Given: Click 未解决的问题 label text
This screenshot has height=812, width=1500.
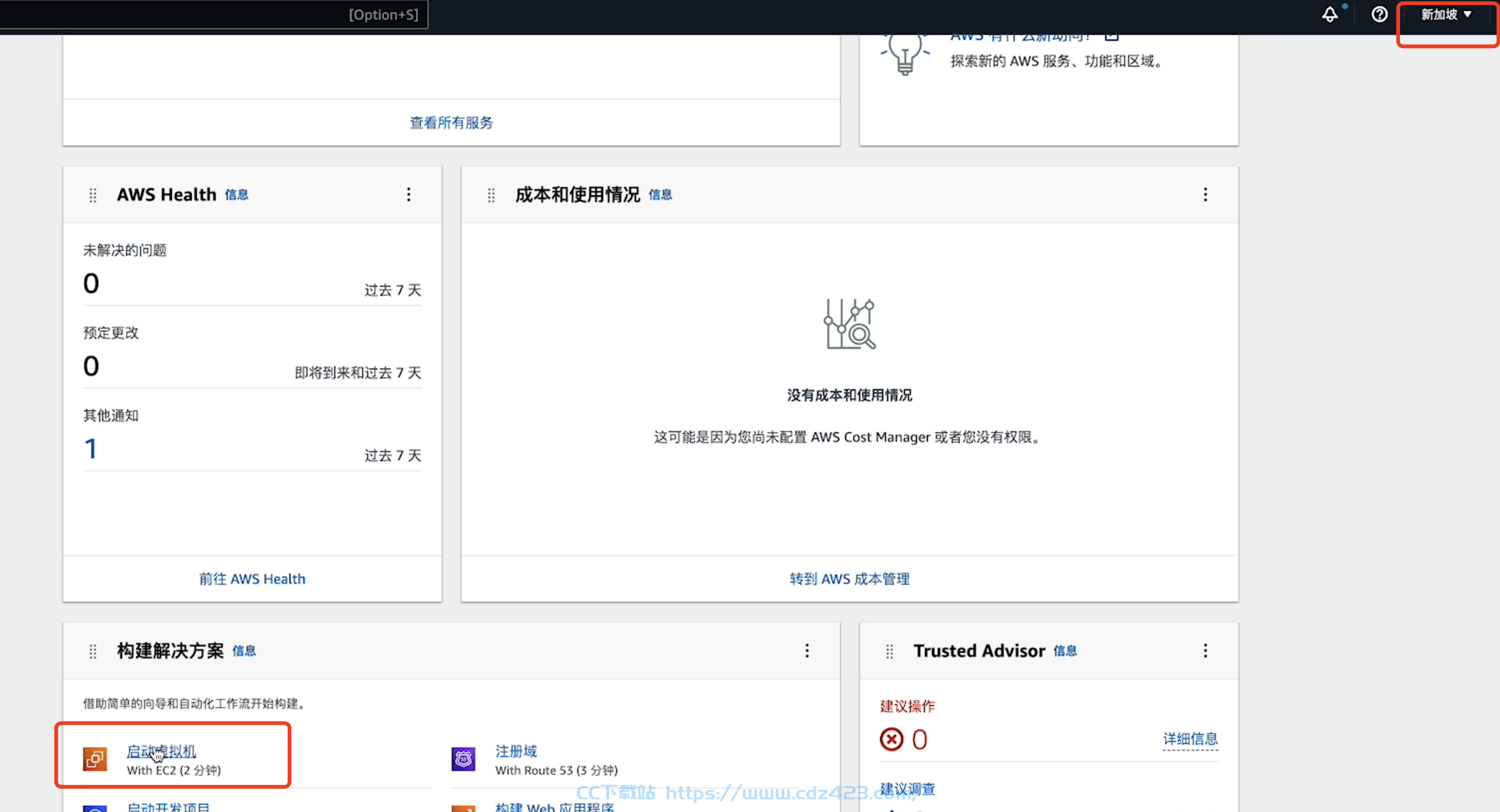Looking at the screenshot, I should (x=125, y=250).
